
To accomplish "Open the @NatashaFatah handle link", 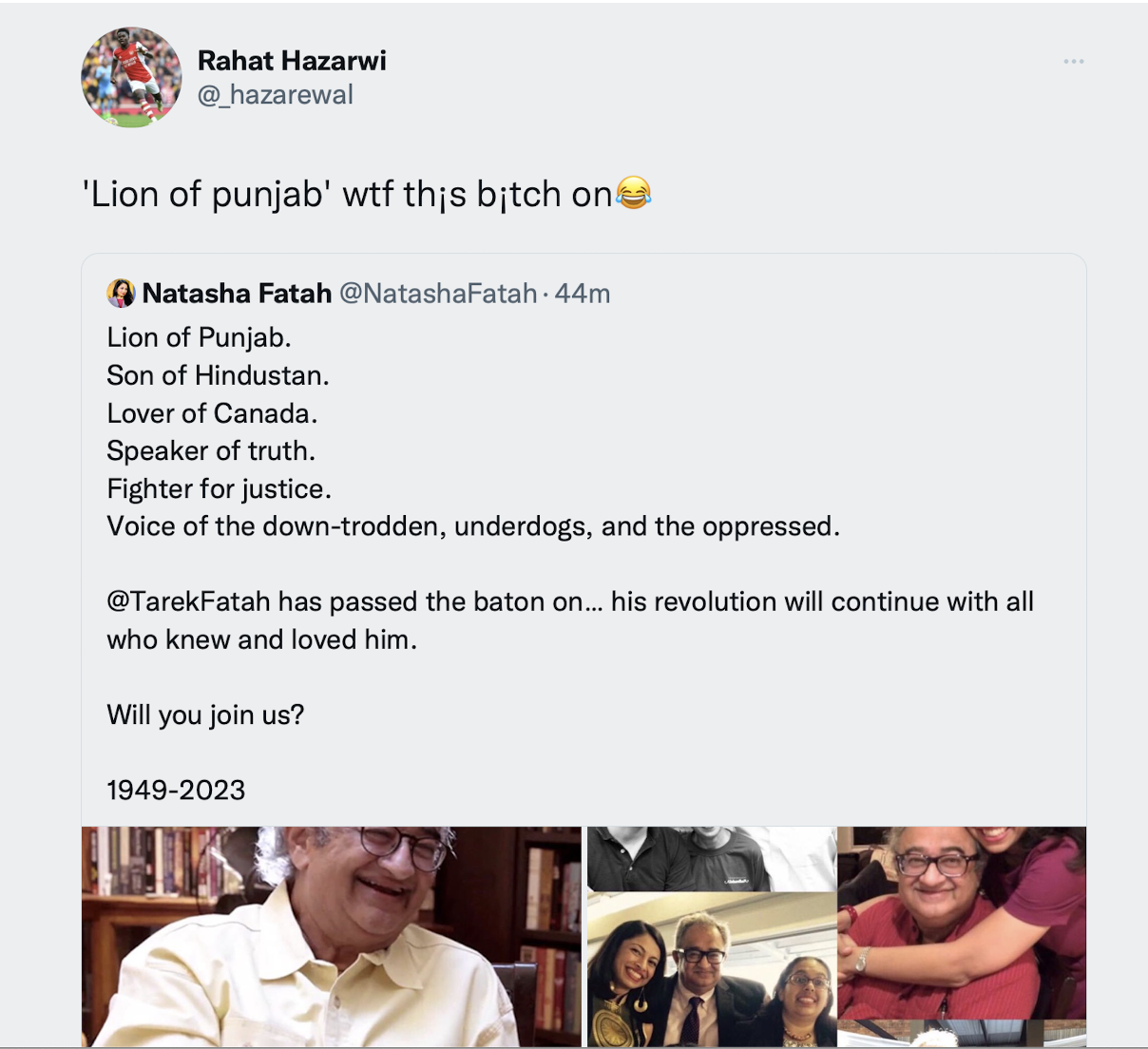I will click(438, 294).
